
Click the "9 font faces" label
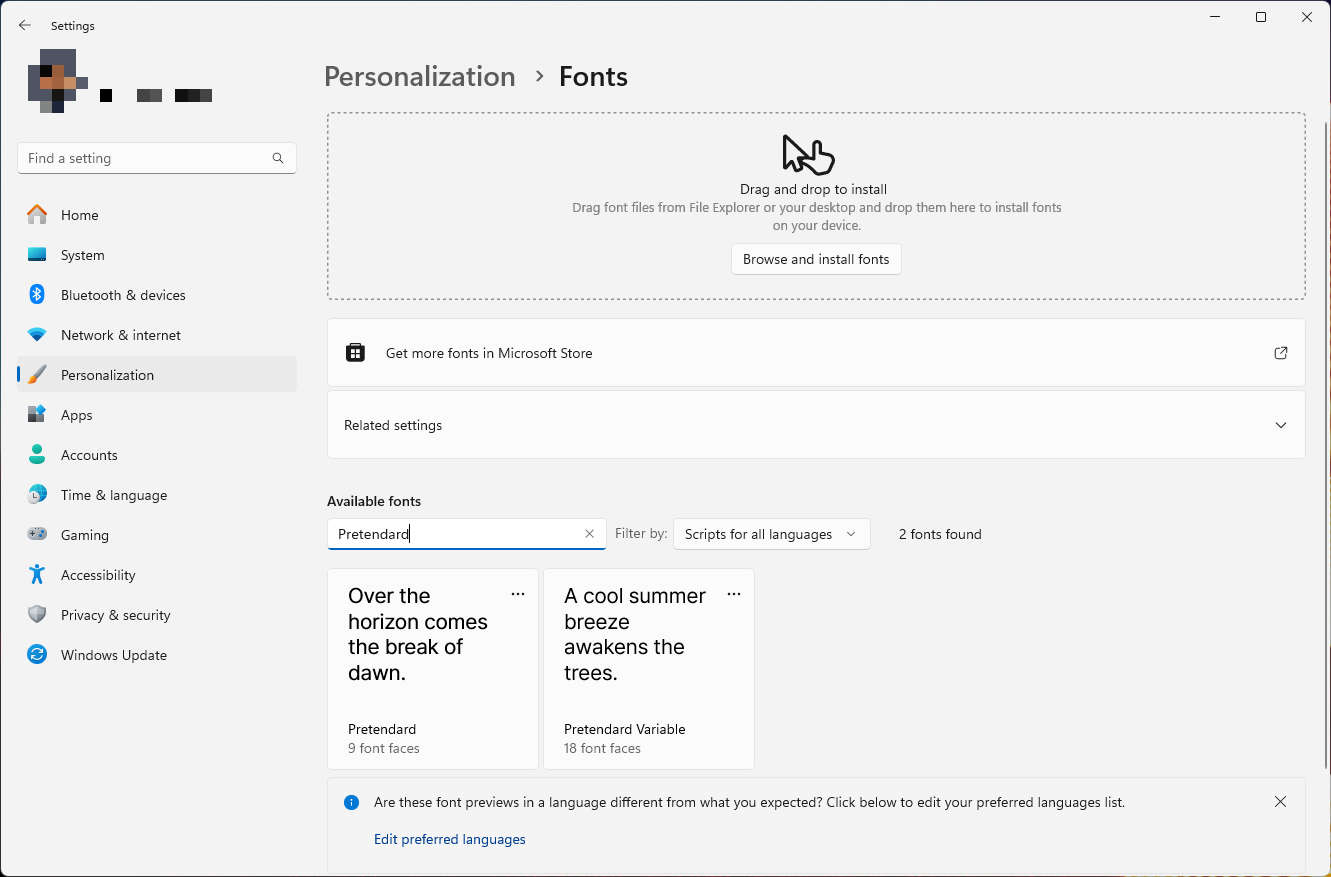tap(384, 748)
